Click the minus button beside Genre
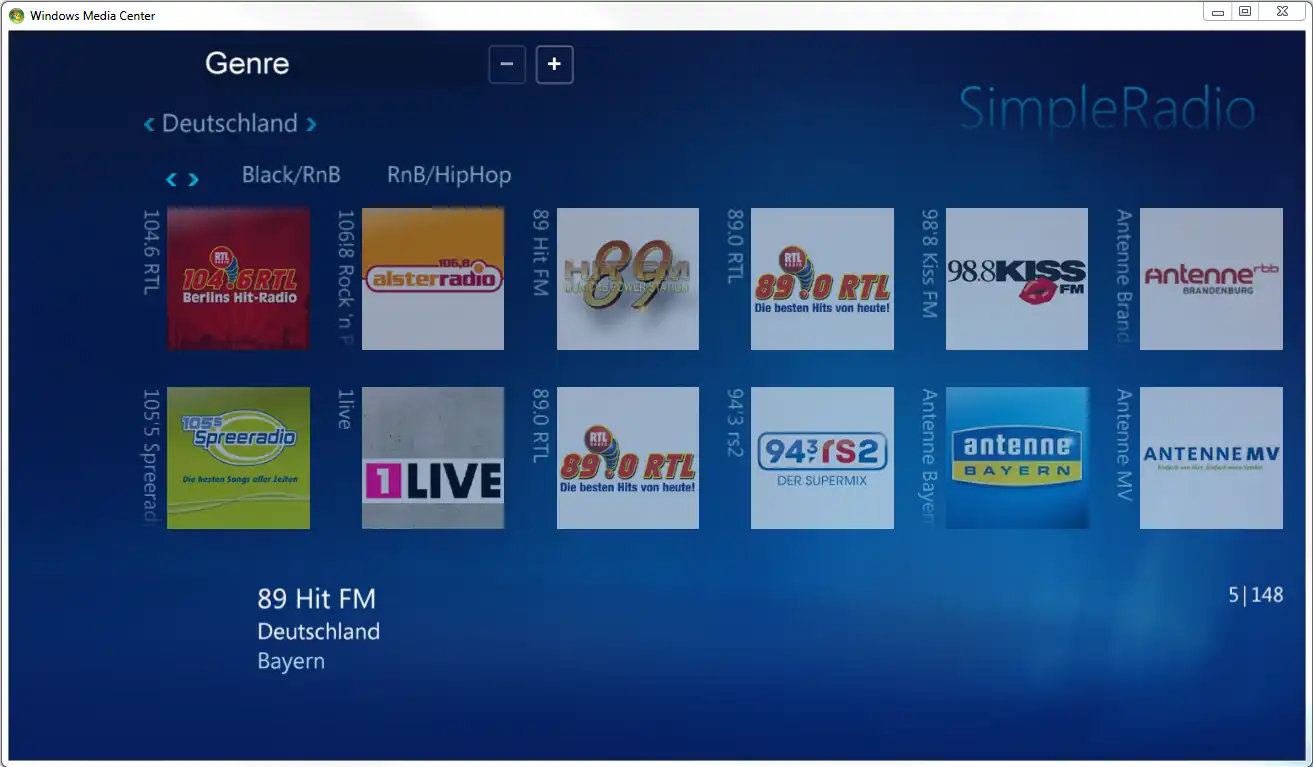Screen dimensions: 1313x767 click(x=507, y=65)
